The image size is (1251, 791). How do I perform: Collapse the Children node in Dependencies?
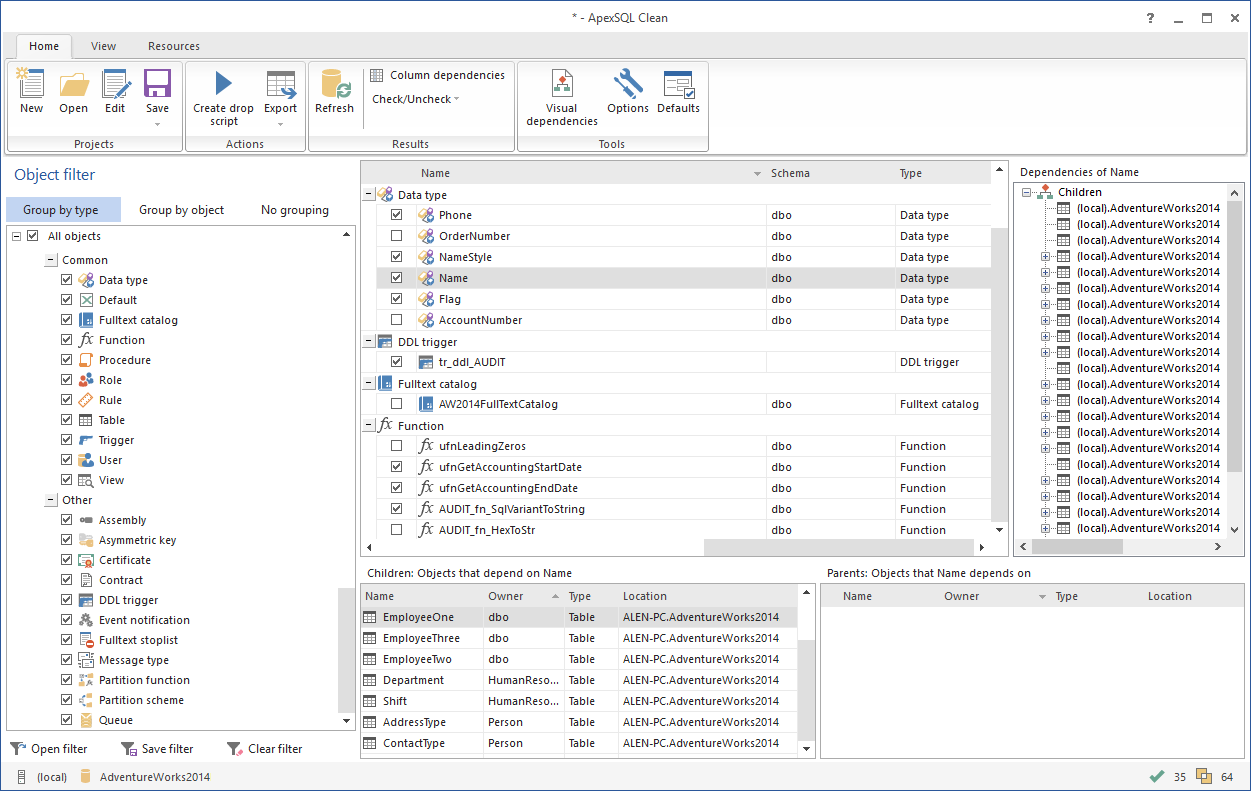coord(1026,191)
